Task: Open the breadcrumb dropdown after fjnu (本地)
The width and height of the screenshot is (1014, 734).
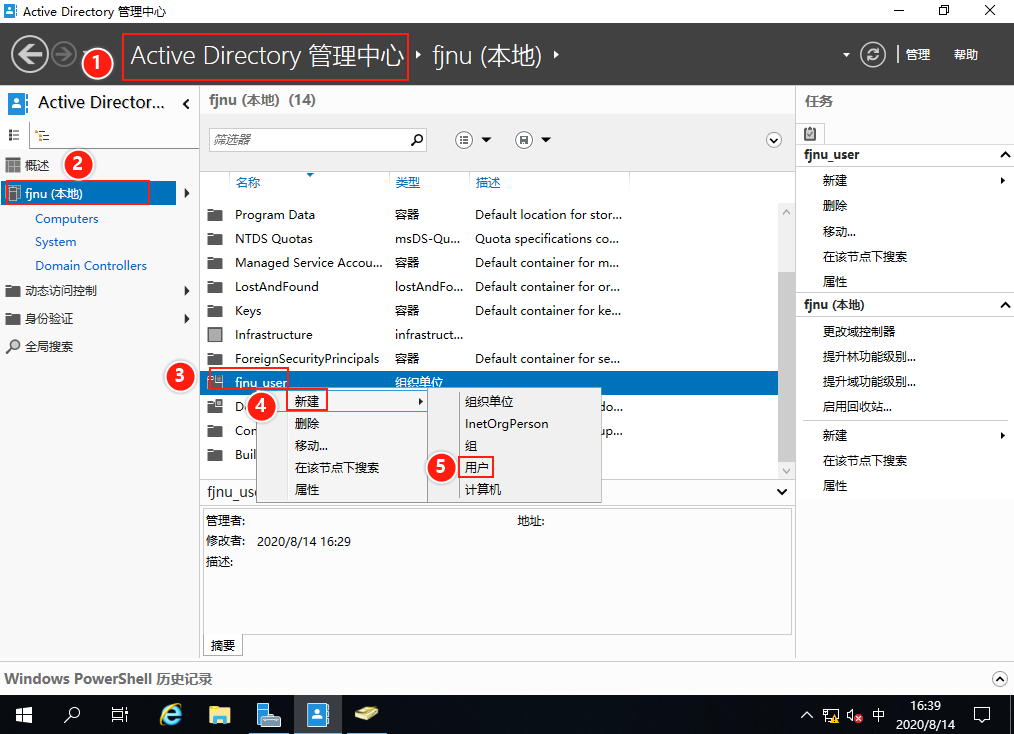Action: [556, 55]
